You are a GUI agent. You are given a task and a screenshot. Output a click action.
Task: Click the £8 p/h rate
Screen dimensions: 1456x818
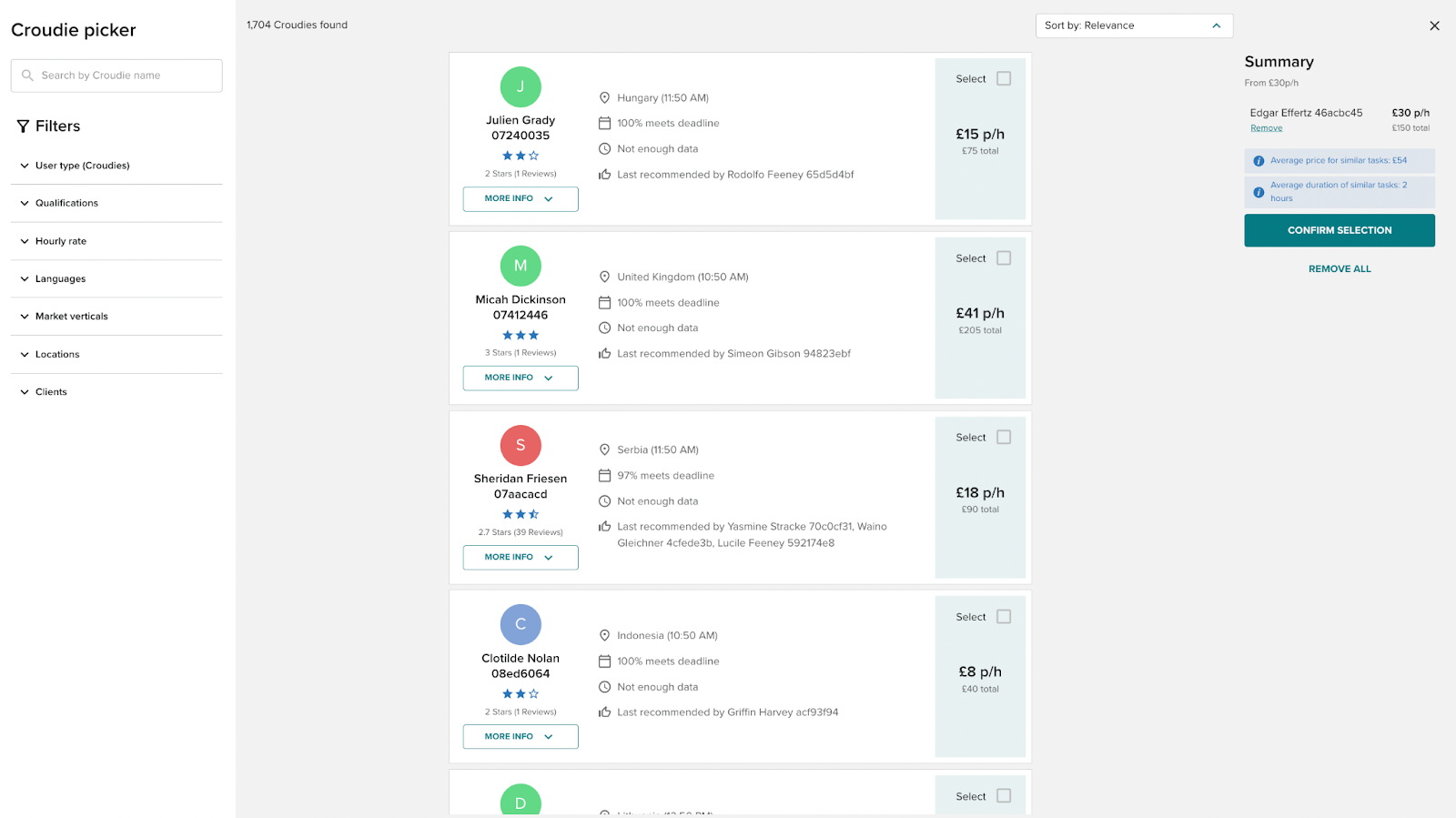coord(980,672)
